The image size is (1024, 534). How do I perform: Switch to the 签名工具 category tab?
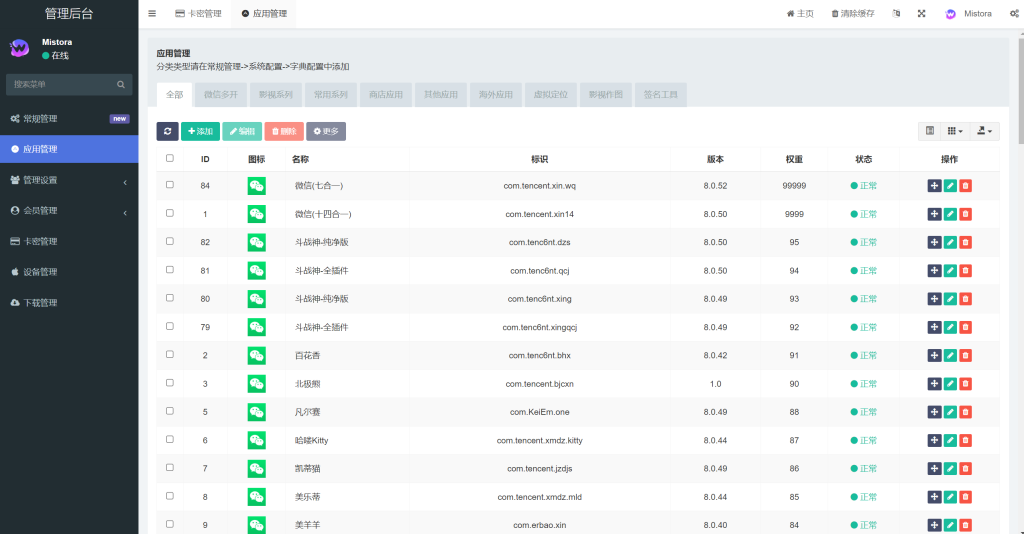pos(660,95)
